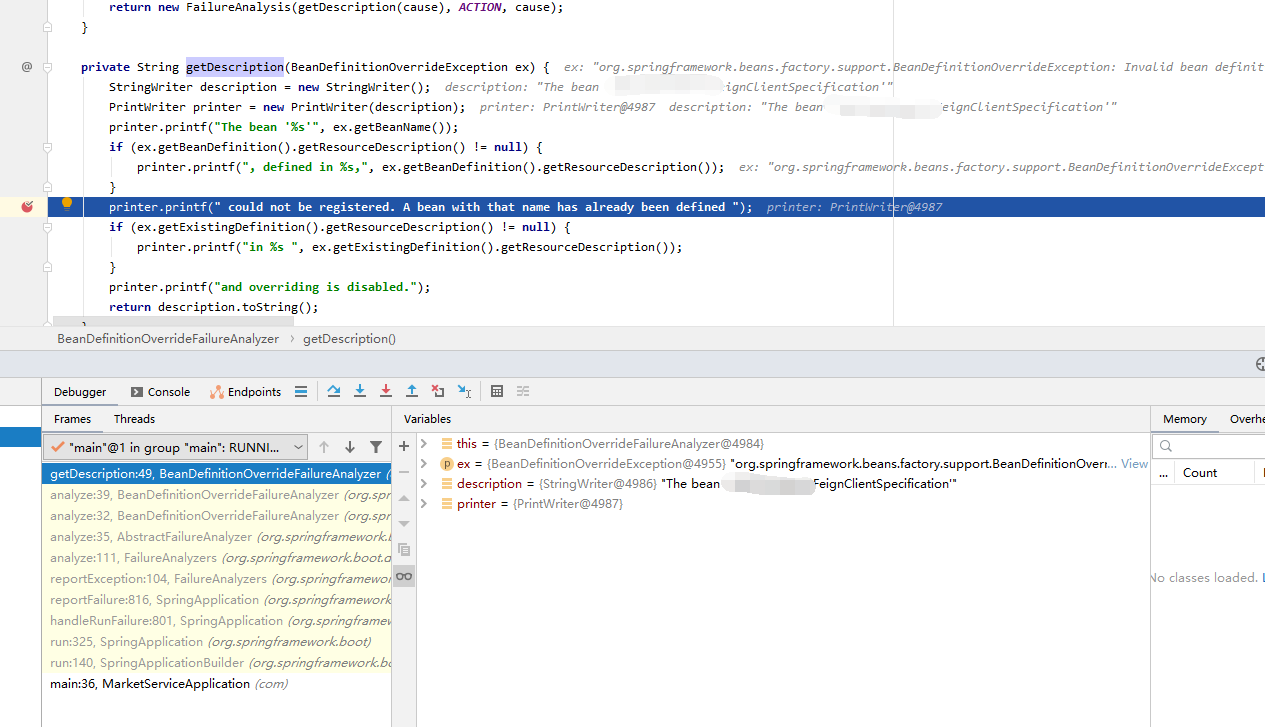Select the Frames tab
Screen dimensions: 1265x727
coord(72,419)
